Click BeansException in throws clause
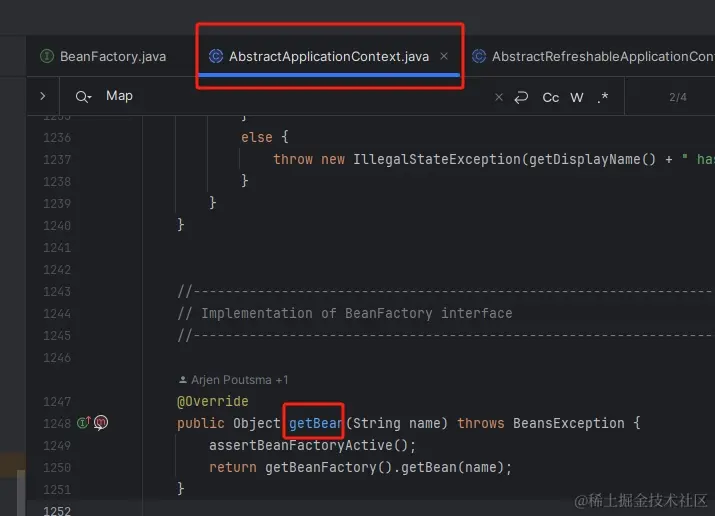This screenshot has width=715, height=516. [x=569, y=423]
